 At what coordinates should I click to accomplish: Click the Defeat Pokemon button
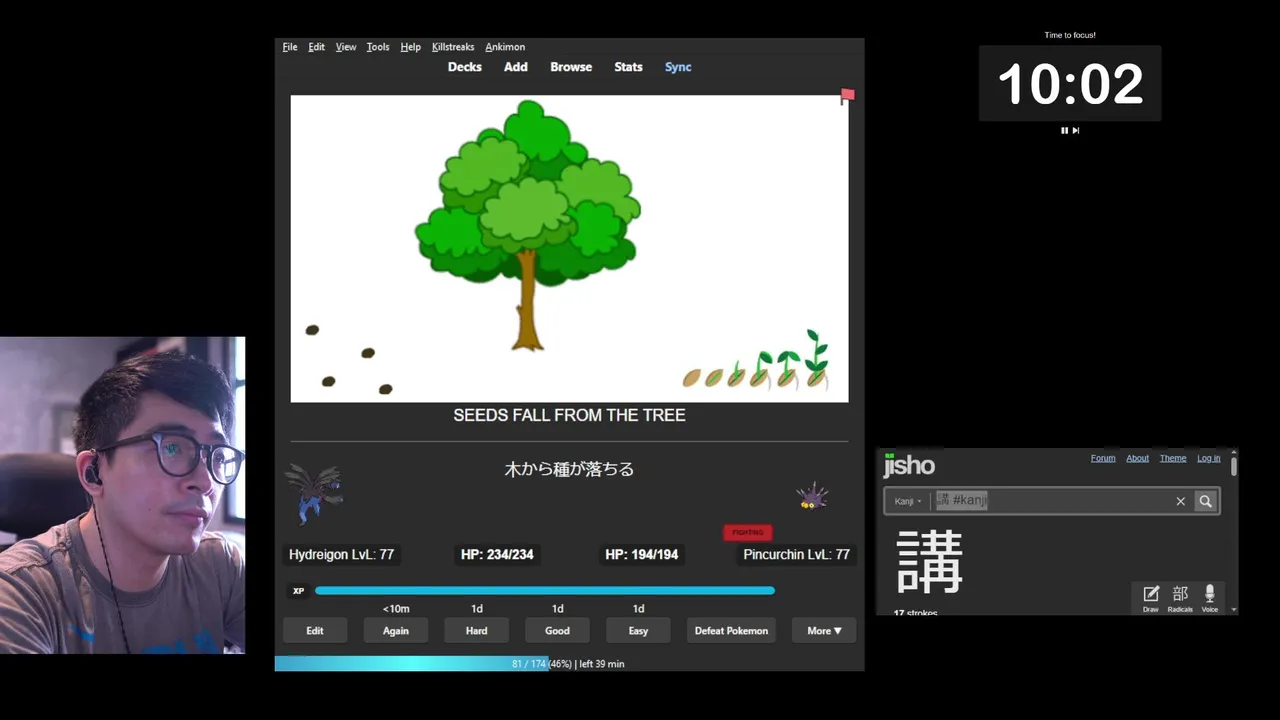[x=732, y=631]
